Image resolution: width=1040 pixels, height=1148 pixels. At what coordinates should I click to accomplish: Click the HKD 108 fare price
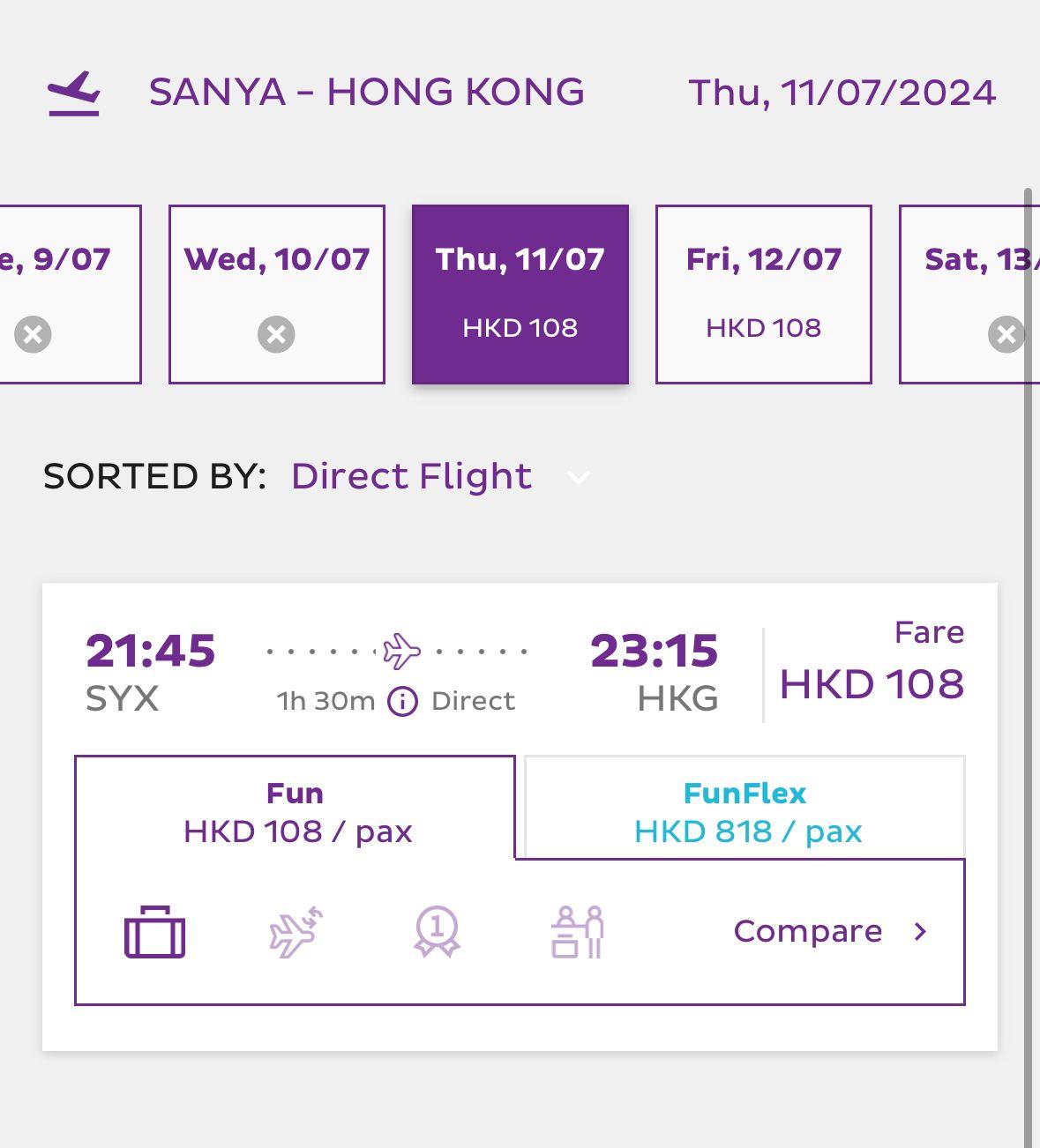tap(872, 685)
